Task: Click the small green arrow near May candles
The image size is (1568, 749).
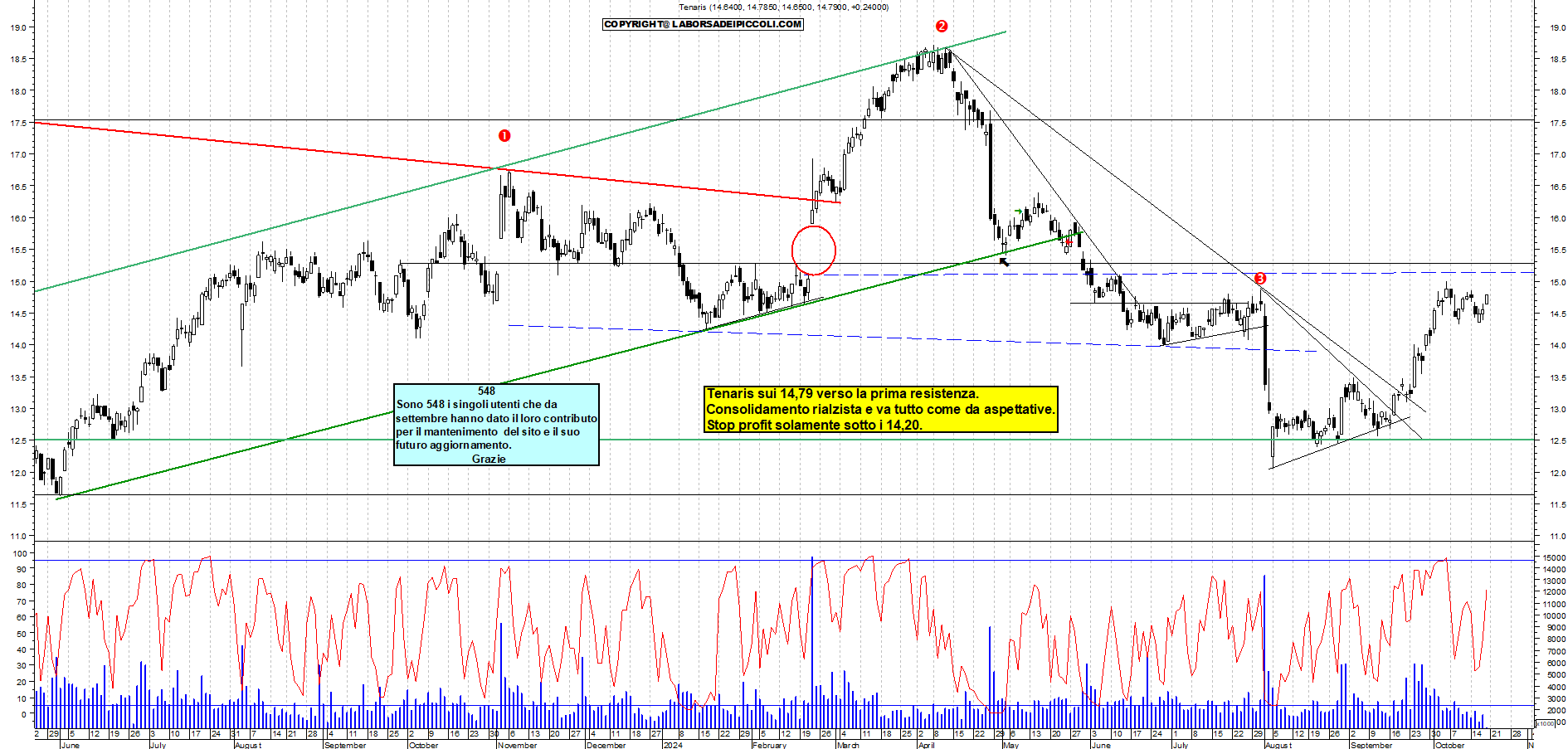Action: tap(1018, 212)
